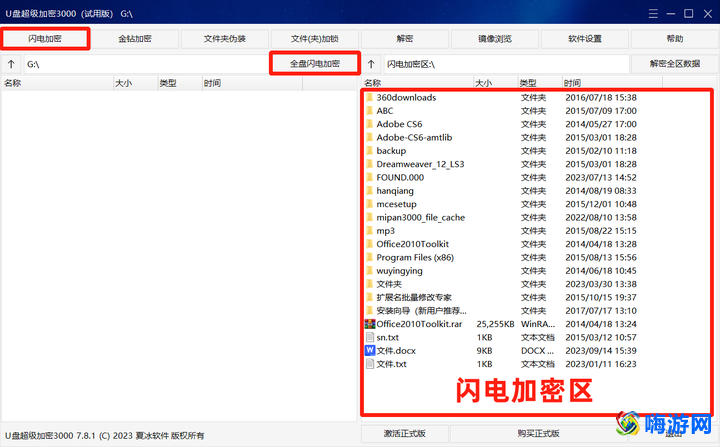Click 购买正式版 button
Screen dimensions: 720x447
538,433
